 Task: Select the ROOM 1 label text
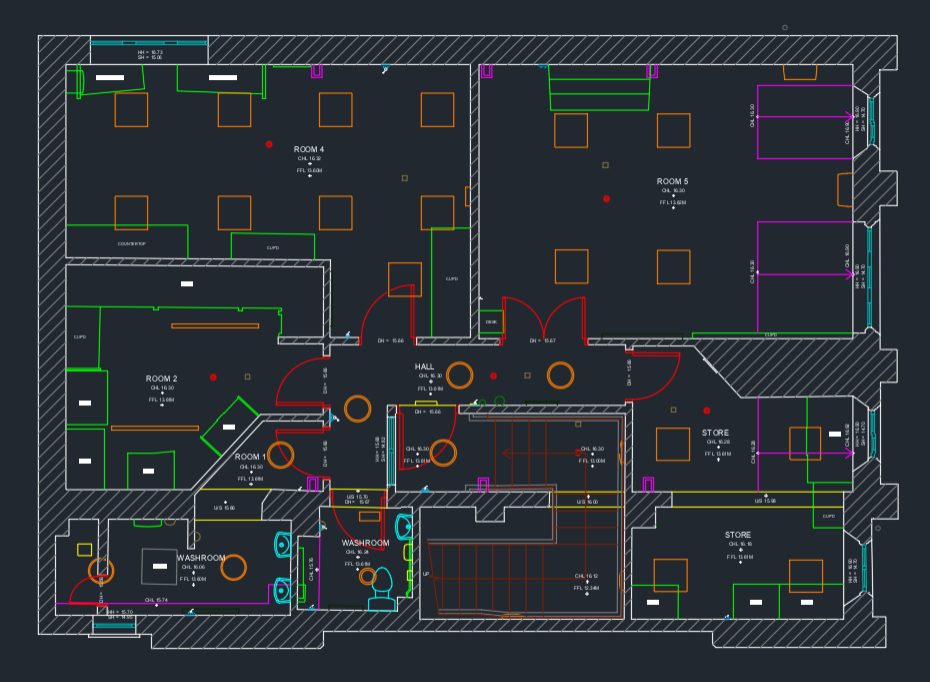[250, 457]
